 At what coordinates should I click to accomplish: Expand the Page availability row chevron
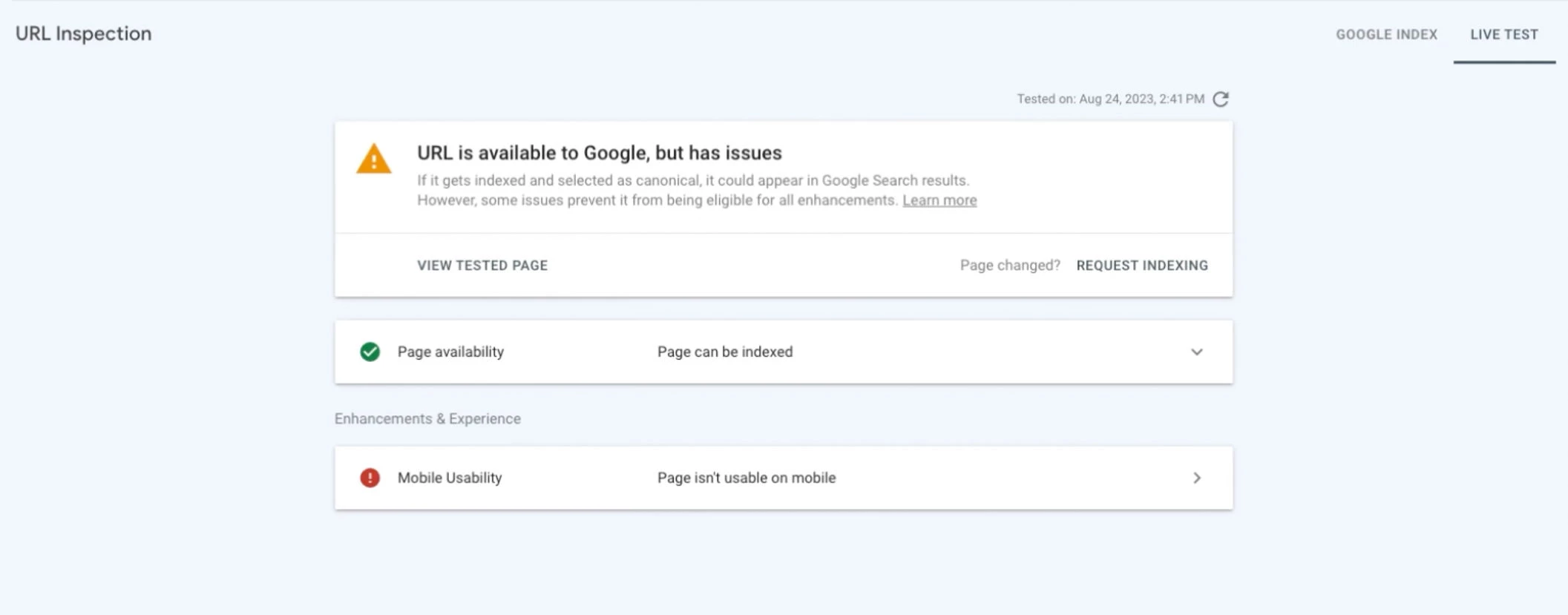coord(1196,352)
